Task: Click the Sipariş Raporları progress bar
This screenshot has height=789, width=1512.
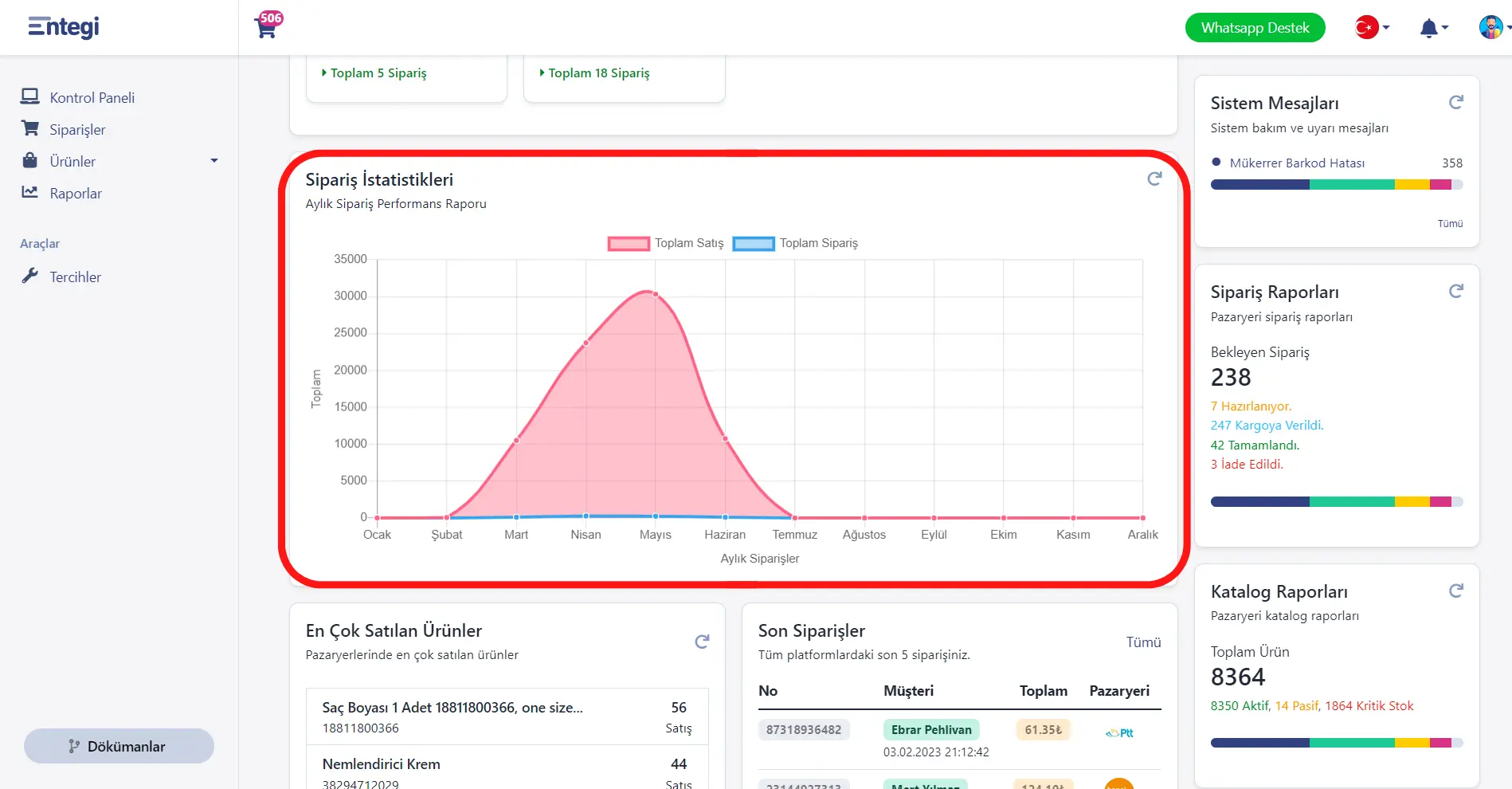Action: pyautogui.click(x=1337, y=502)
